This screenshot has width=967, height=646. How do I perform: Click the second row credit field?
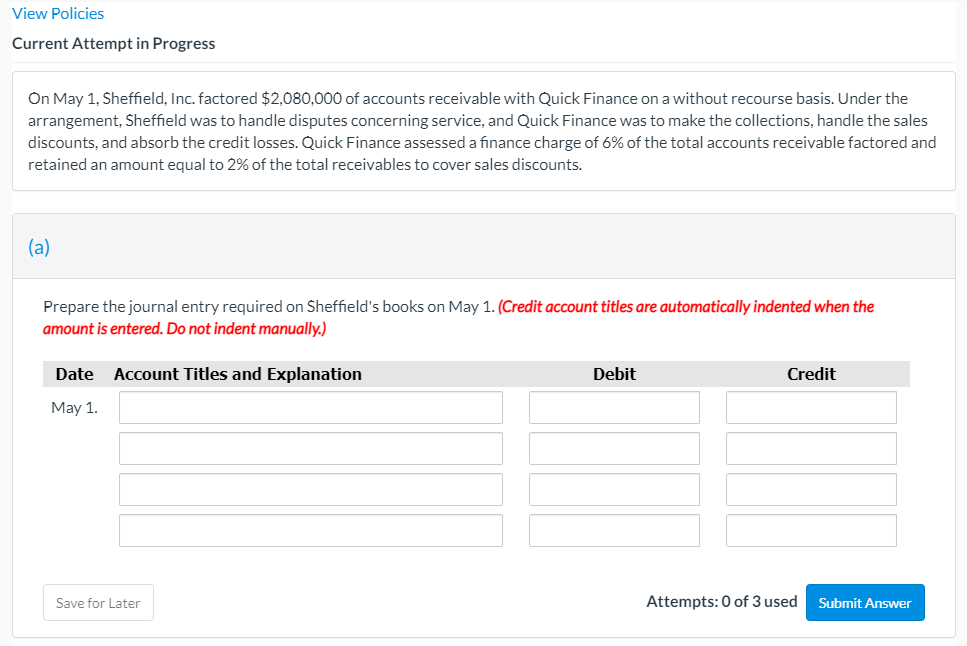tap(811, 449)
